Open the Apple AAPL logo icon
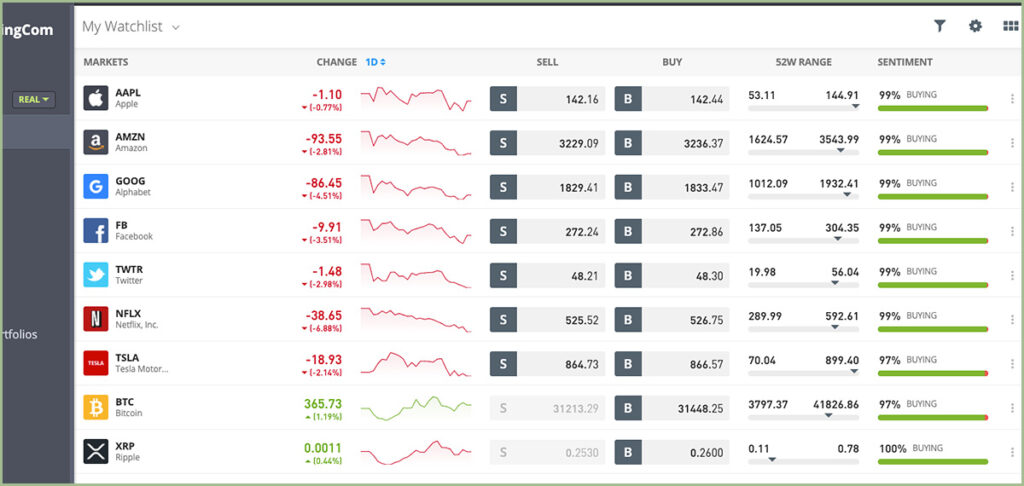1024x486 pixels. tap(95, 98)
